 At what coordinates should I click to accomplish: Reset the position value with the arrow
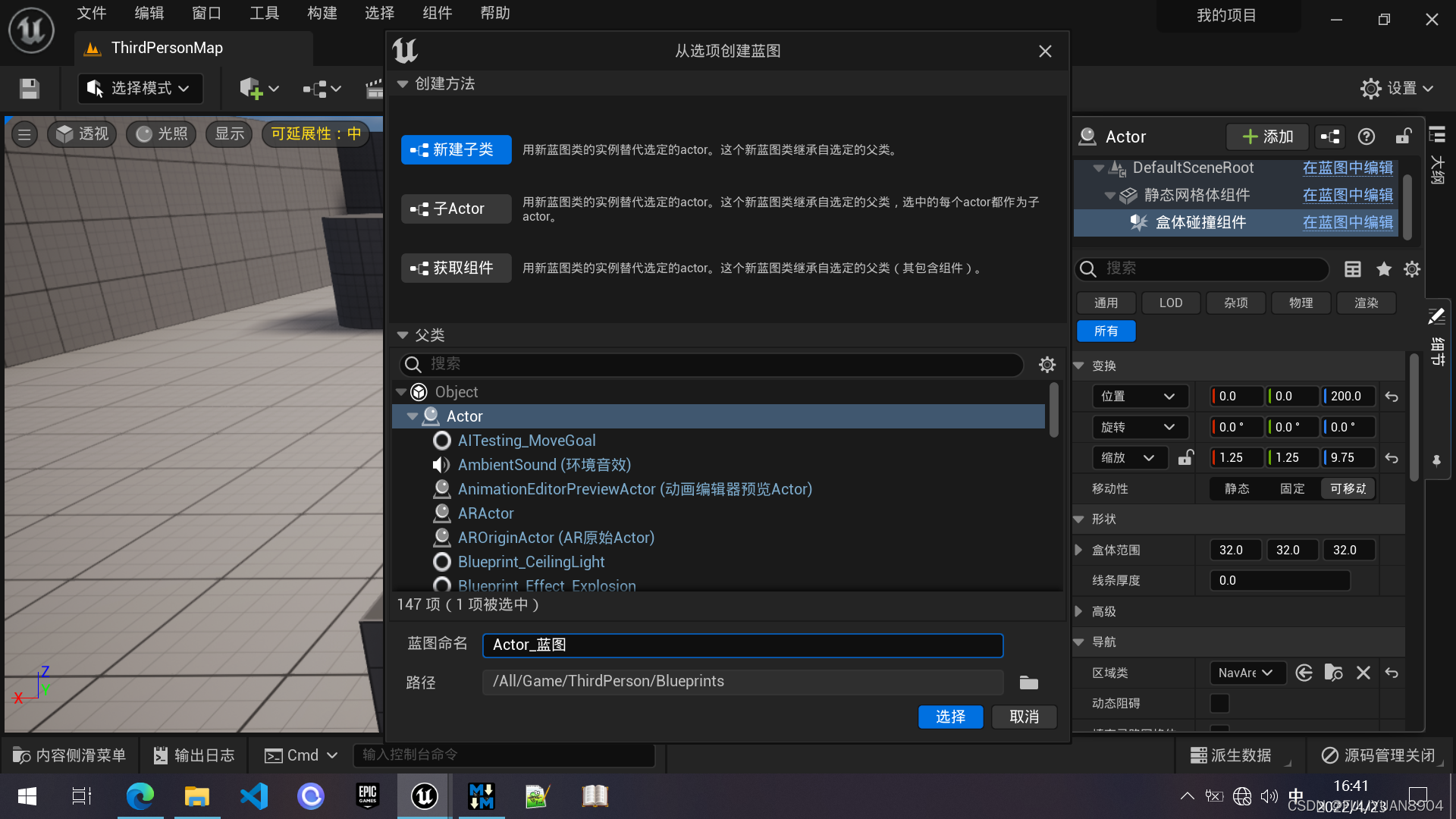[1392, 397]
